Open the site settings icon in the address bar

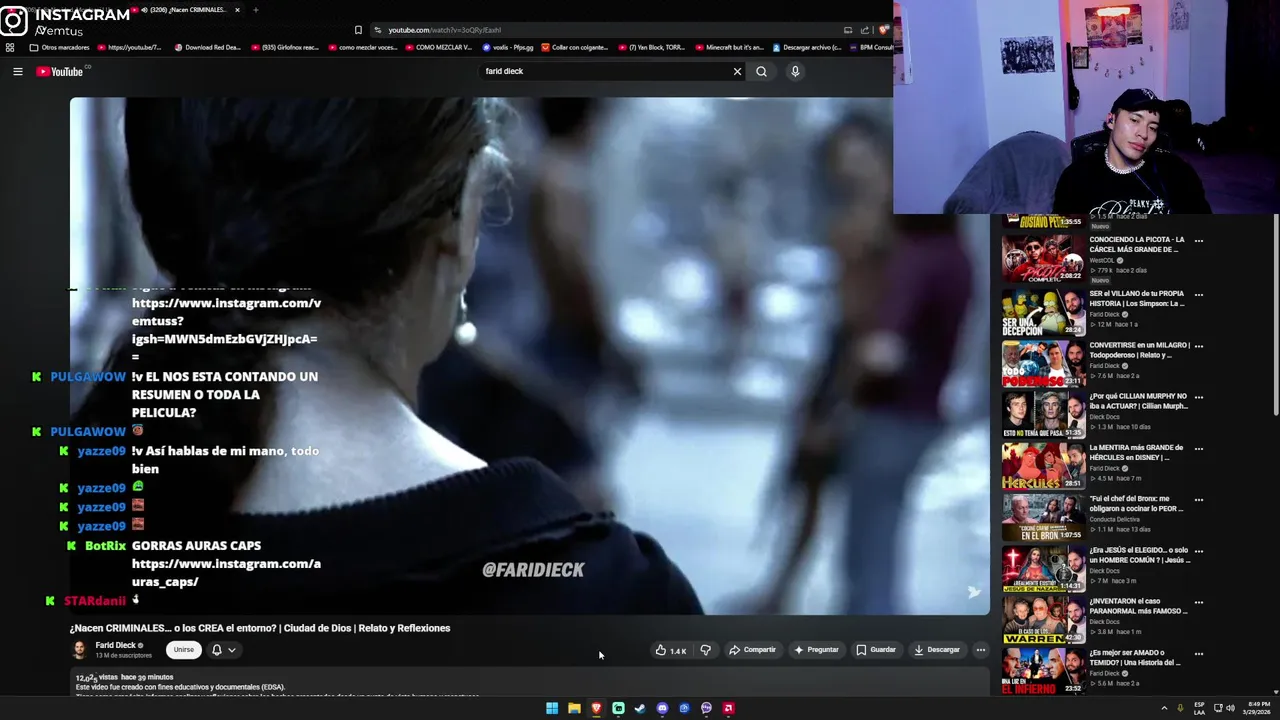(x=377, y=30)
